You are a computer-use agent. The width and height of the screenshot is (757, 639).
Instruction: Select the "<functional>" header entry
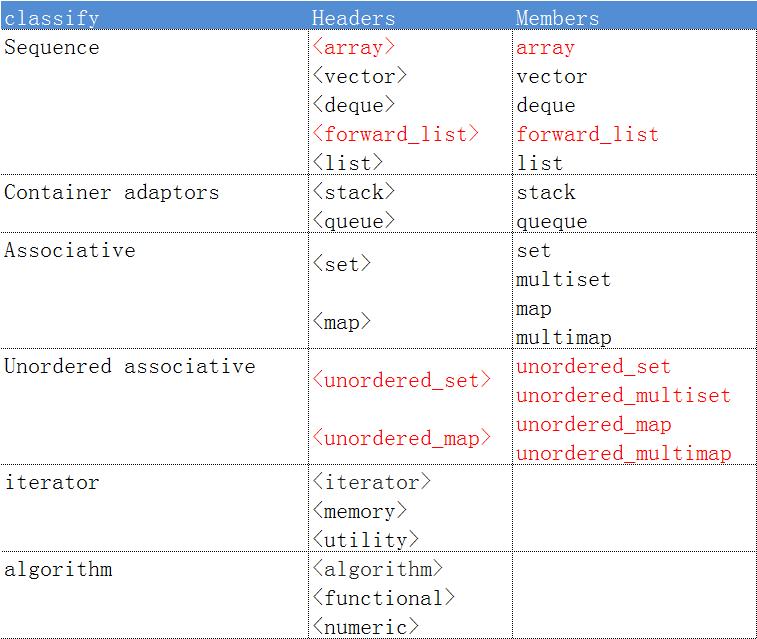coord(383,598)
